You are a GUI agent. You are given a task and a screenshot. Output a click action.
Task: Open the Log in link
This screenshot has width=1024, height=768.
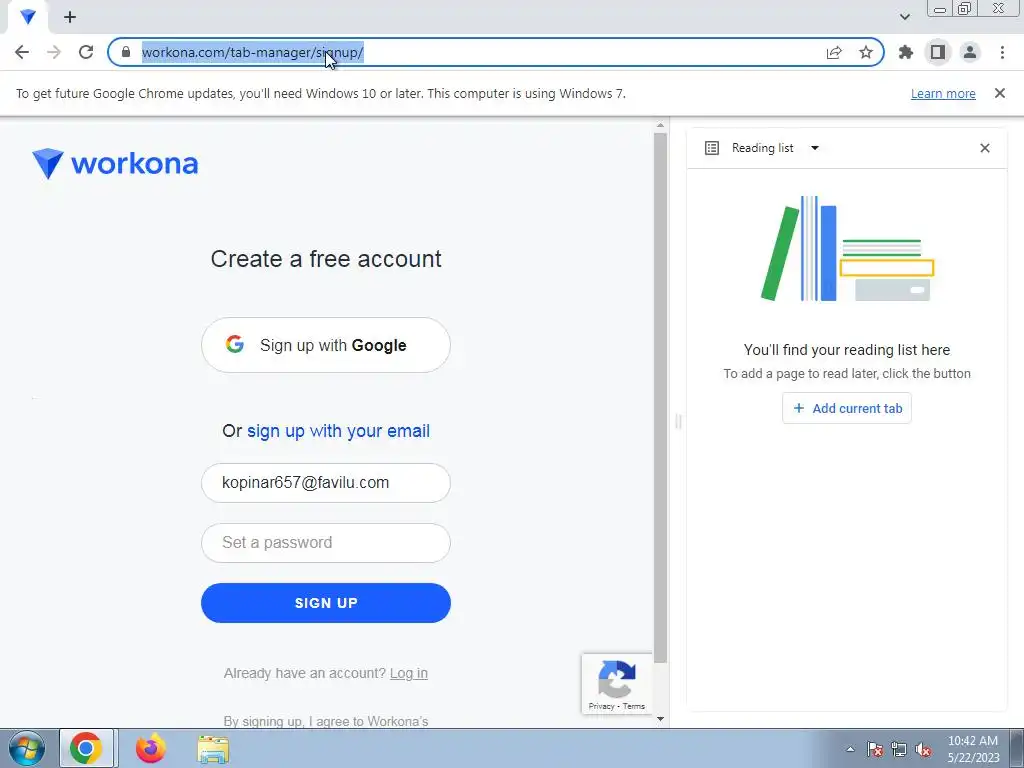(409, 673)
